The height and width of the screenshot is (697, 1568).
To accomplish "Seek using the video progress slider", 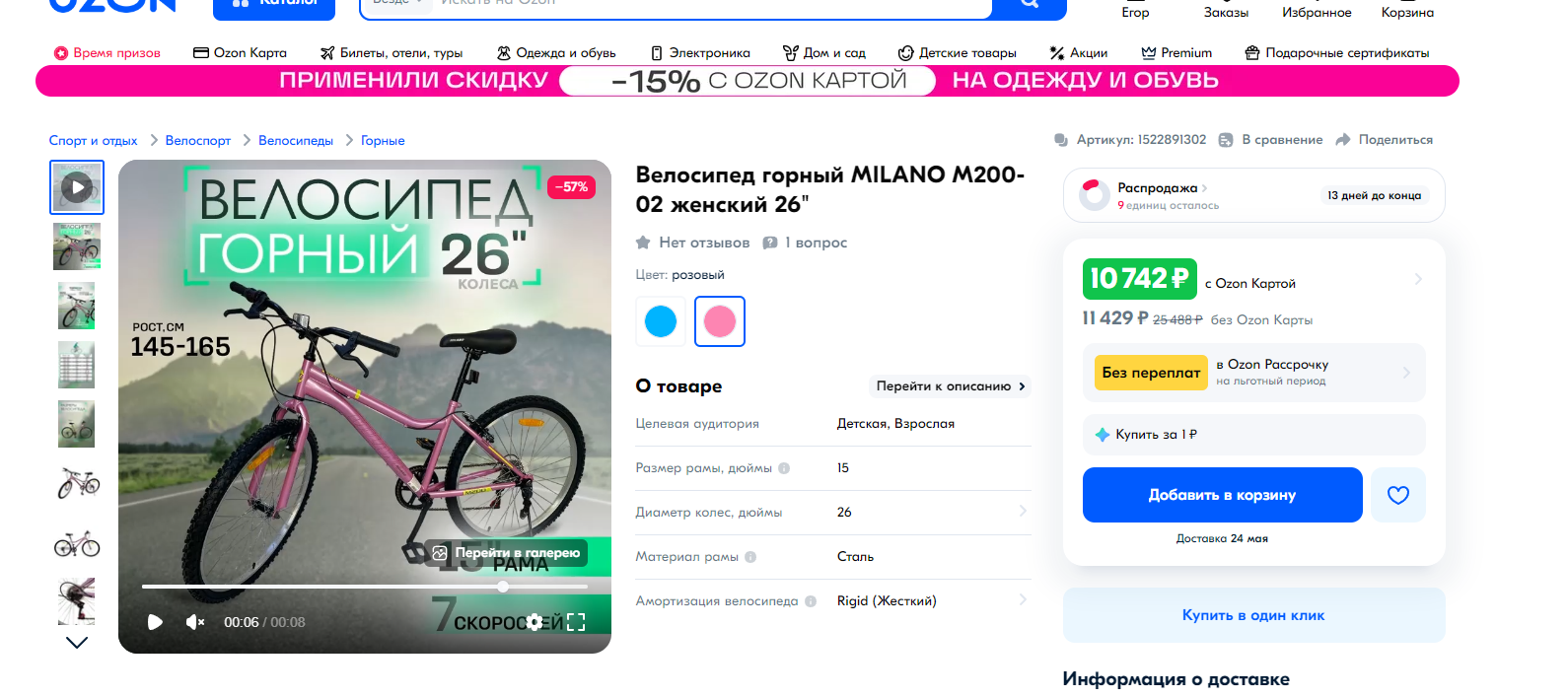I will (x=503, y=587).
